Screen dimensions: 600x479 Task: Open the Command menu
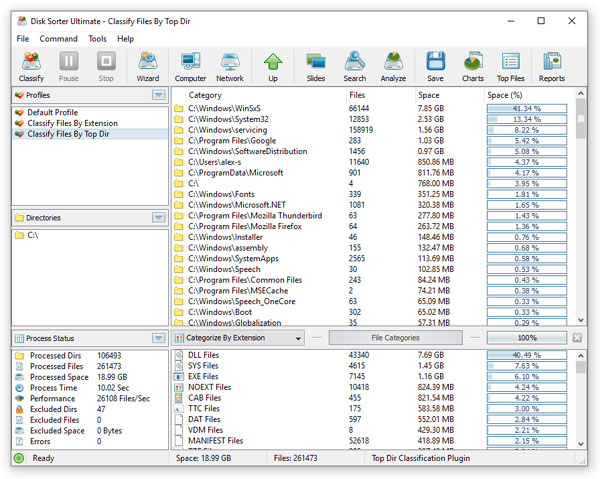click(59, 39)
